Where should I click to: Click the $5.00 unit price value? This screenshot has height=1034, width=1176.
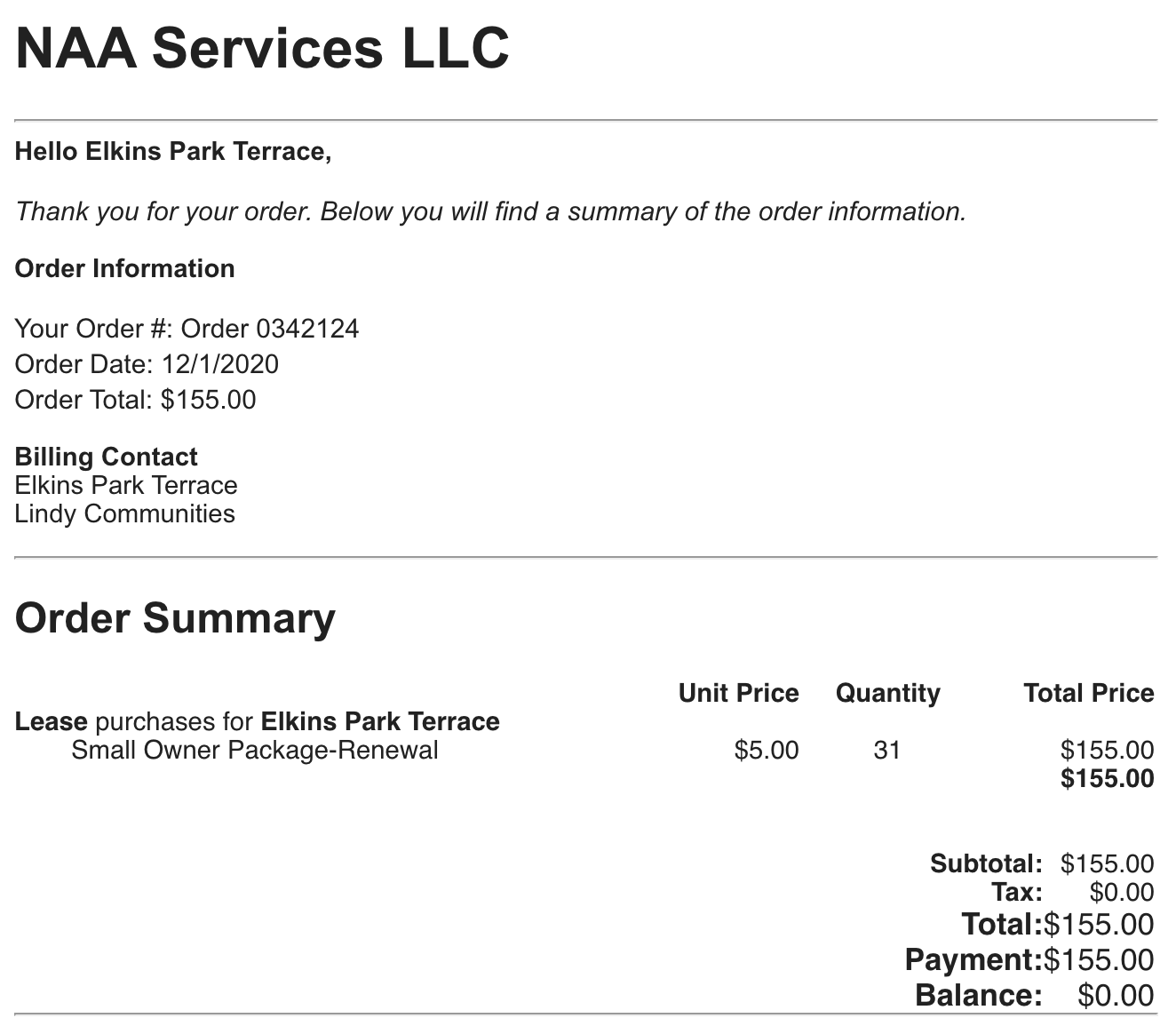(x=767, y=751)
